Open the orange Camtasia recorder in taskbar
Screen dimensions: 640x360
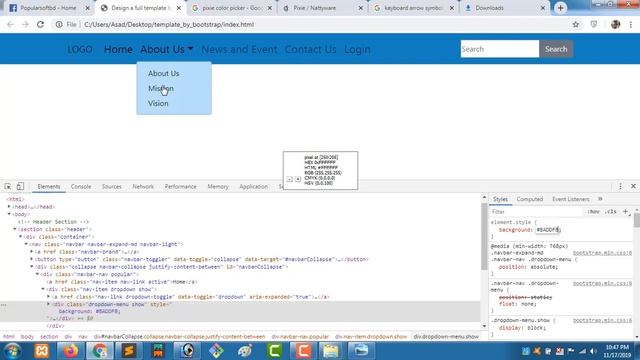pyautogui.click(x=303, y=351)
